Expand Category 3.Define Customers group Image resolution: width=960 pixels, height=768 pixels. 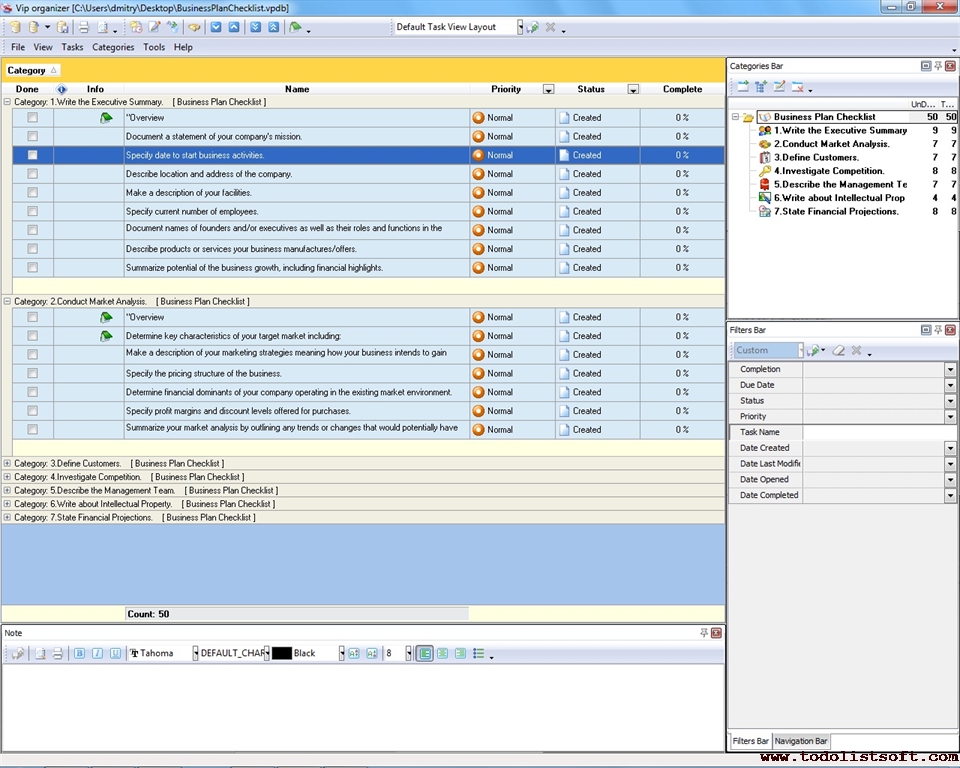click(x=8, y=463)
